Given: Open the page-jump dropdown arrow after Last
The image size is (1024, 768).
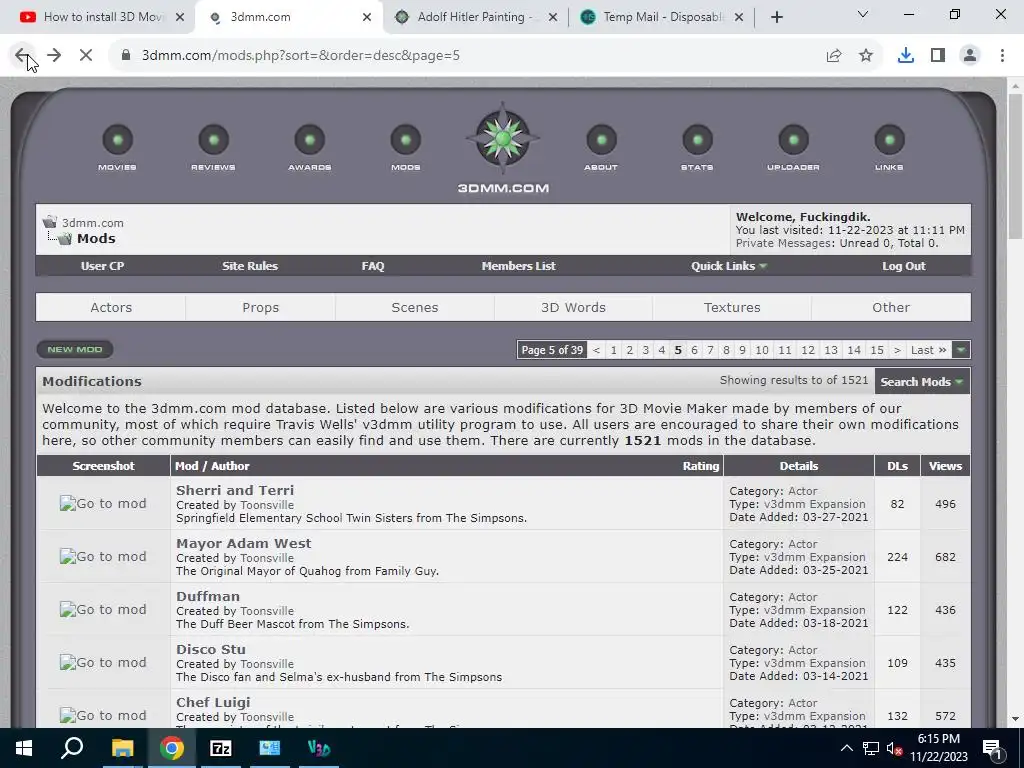Looking at the screenshot, I should [x=961, y=350].
